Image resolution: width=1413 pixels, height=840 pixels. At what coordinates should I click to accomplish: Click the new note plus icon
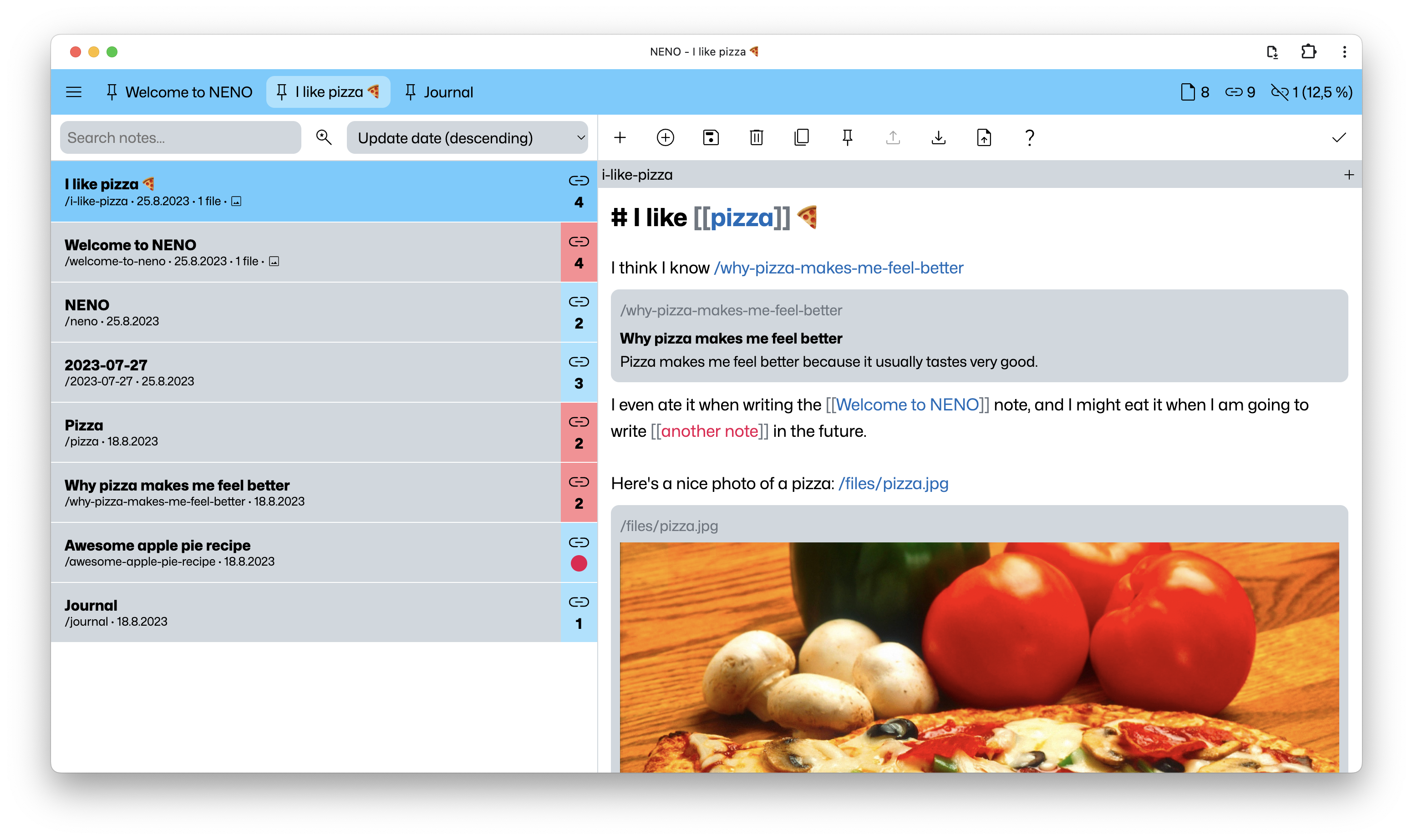click(x=620, y=137)
